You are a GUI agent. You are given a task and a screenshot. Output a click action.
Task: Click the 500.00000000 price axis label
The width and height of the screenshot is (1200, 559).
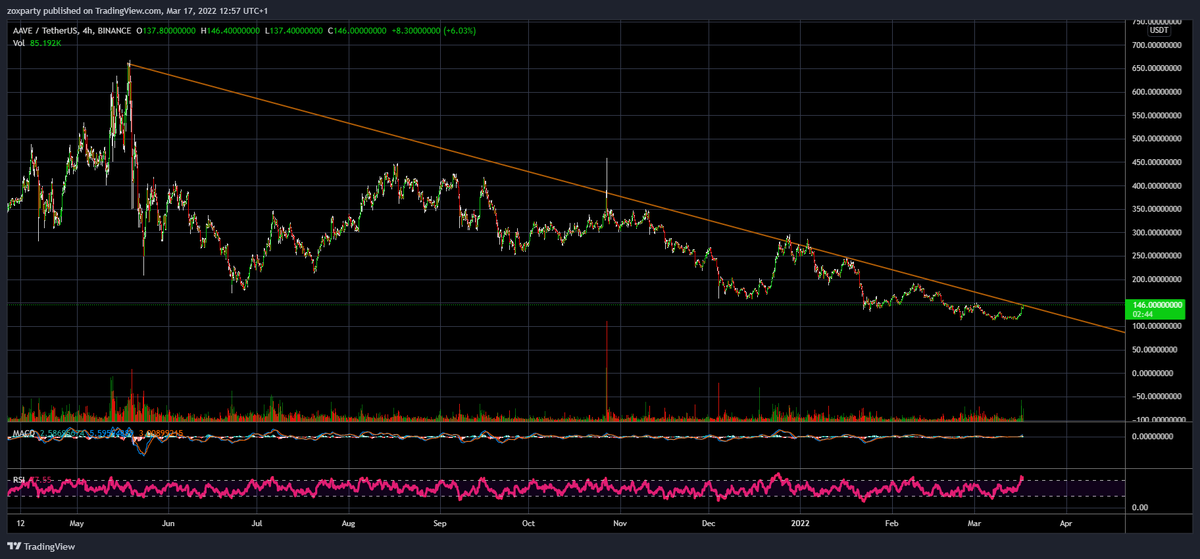click(1157, 139)
